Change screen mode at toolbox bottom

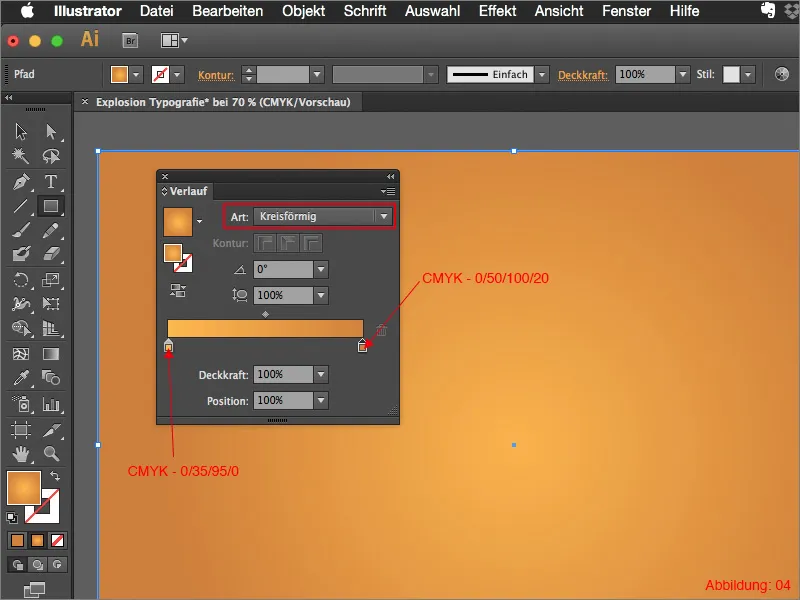(x=35, y=589)
